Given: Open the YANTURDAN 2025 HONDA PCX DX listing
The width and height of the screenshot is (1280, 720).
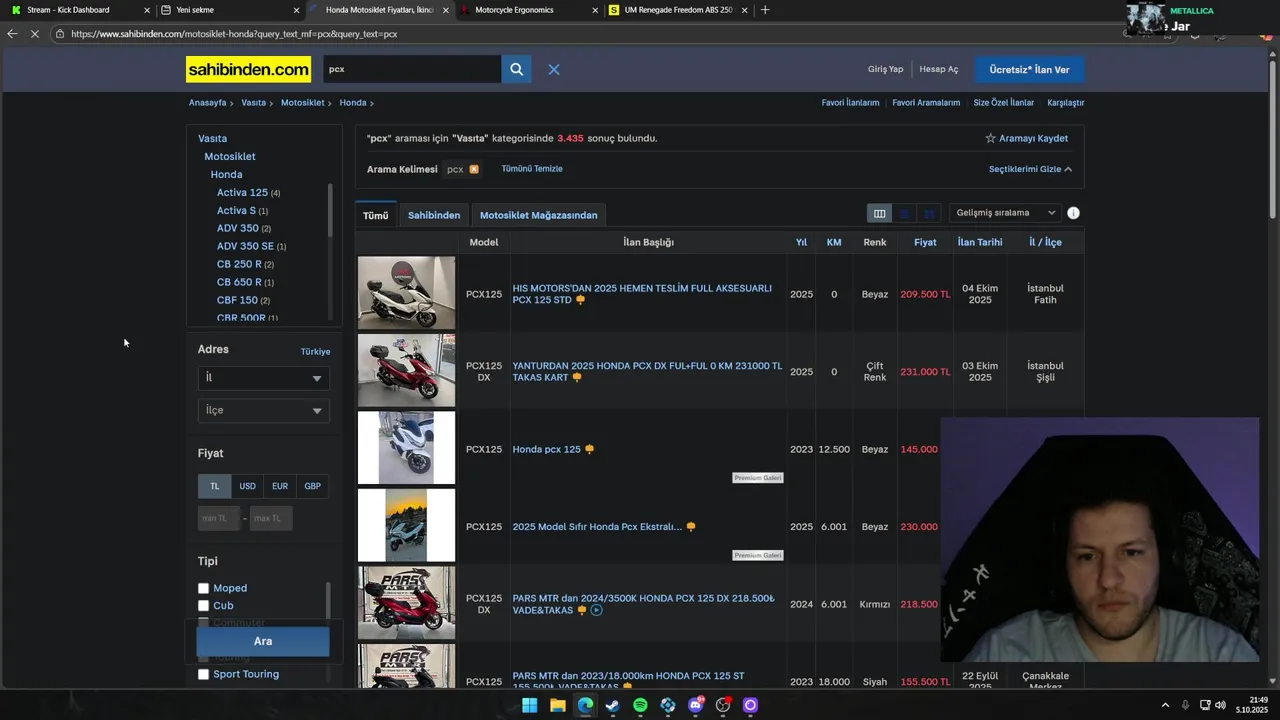Looking at the screenshot, I should (647, 371).
